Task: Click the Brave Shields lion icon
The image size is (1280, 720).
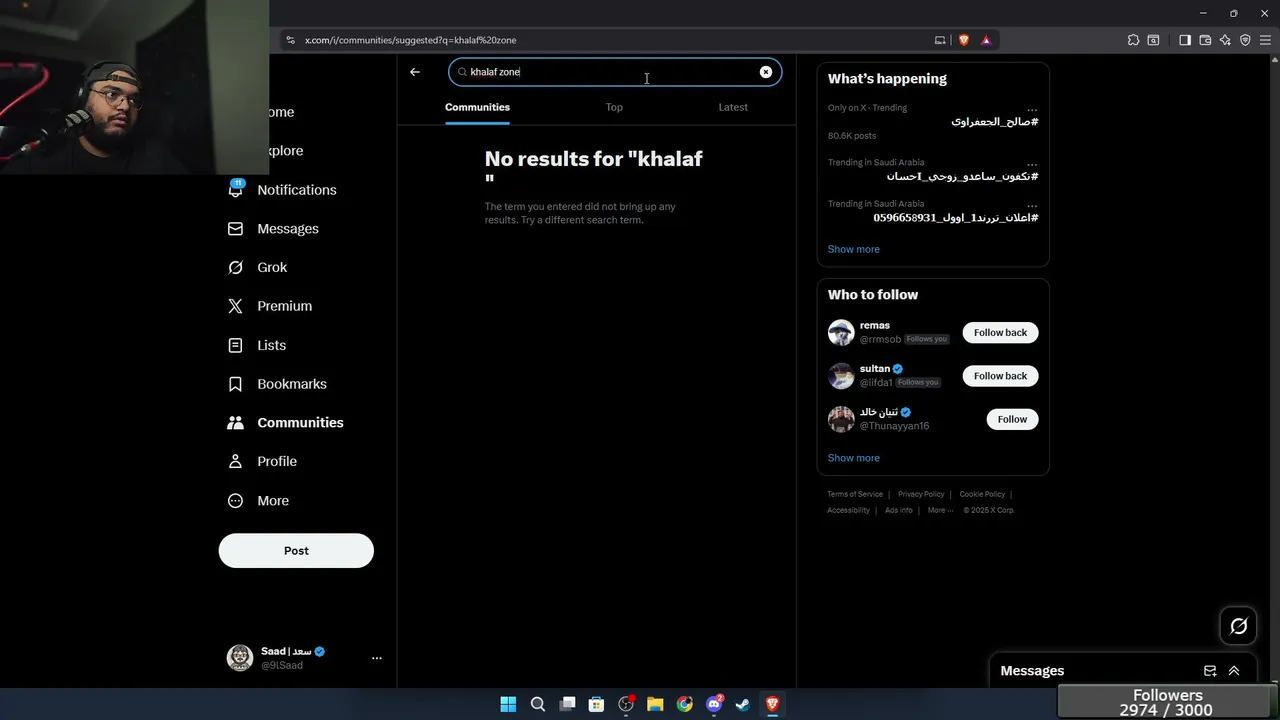Action: coord(964,40)
